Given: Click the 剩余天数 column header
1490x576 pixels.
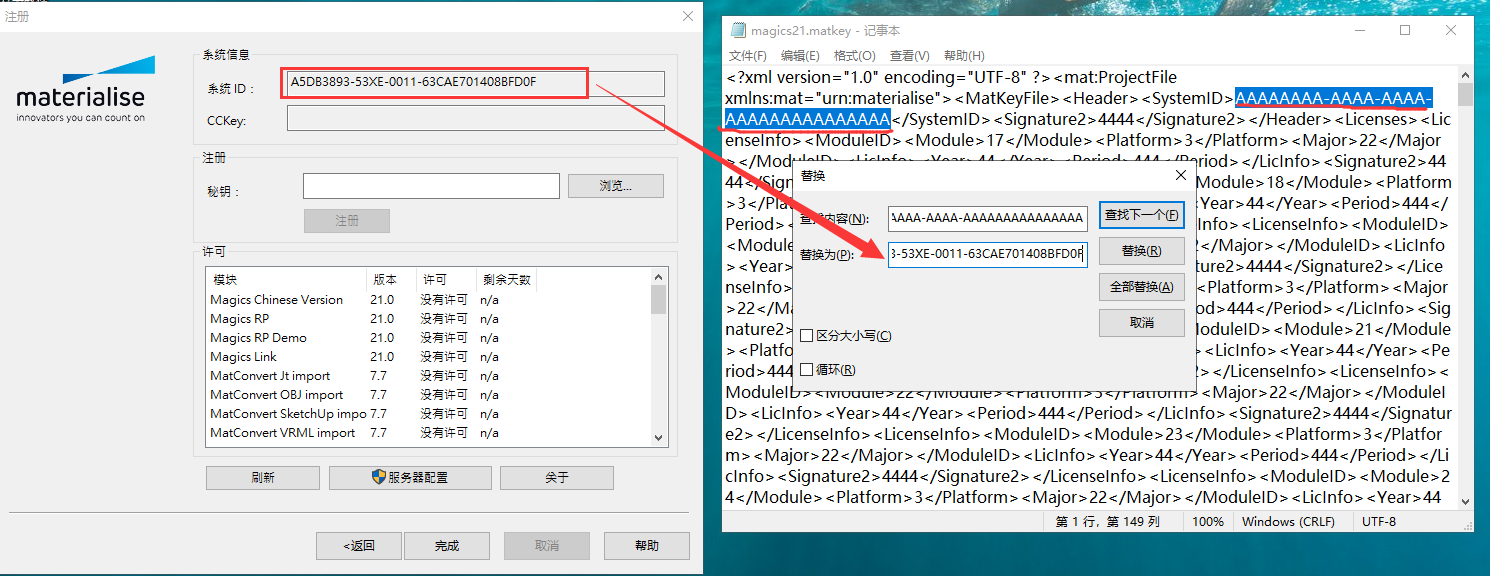Looking at the screenshot, I should (x=507, y=280).
